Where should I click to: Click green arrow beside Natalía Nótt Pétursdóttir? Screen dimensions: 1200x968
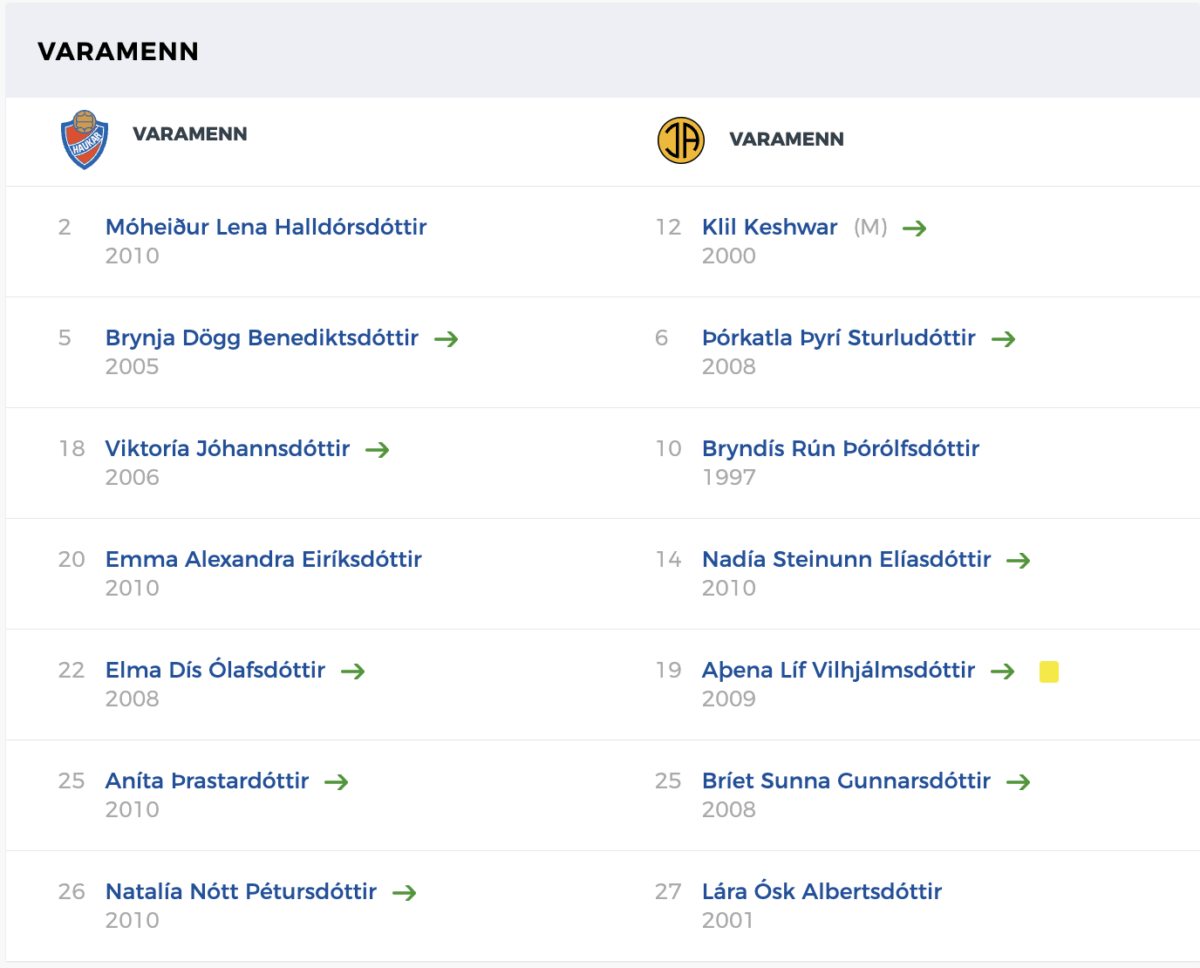[x=404, y=892]
